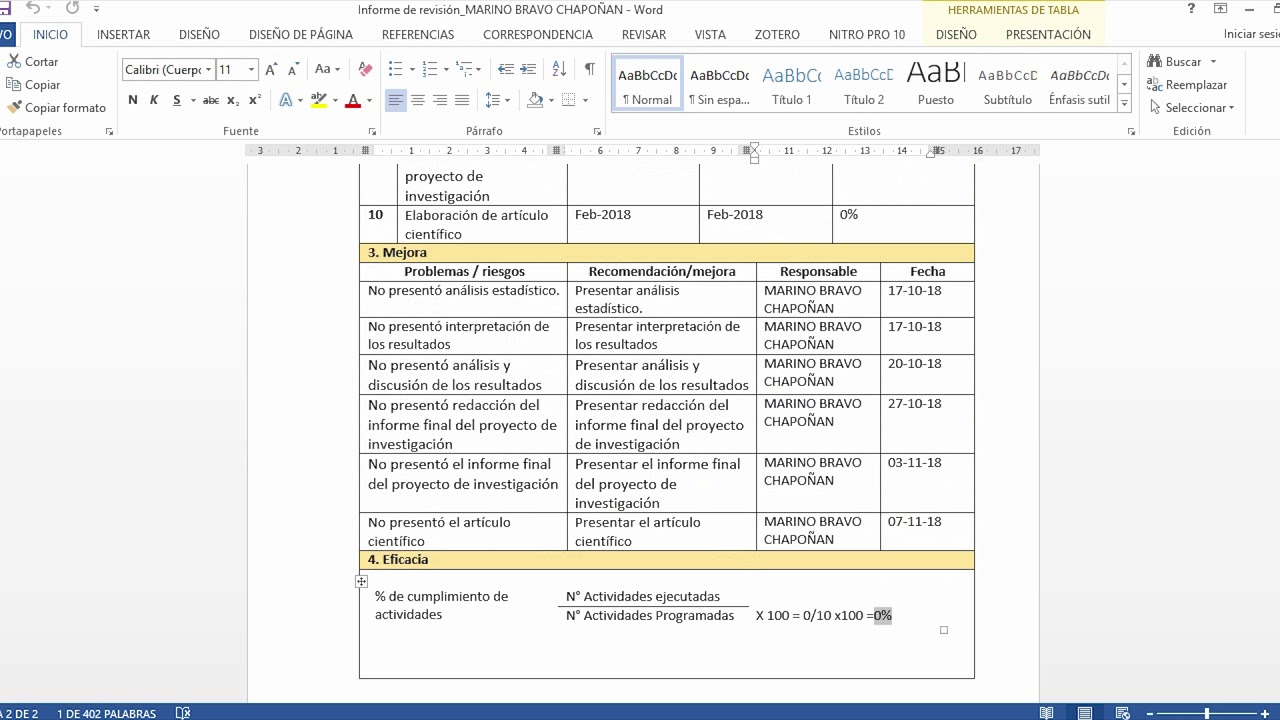Align the text to the right
1280x720 pixels.
(x=440, y=100)
